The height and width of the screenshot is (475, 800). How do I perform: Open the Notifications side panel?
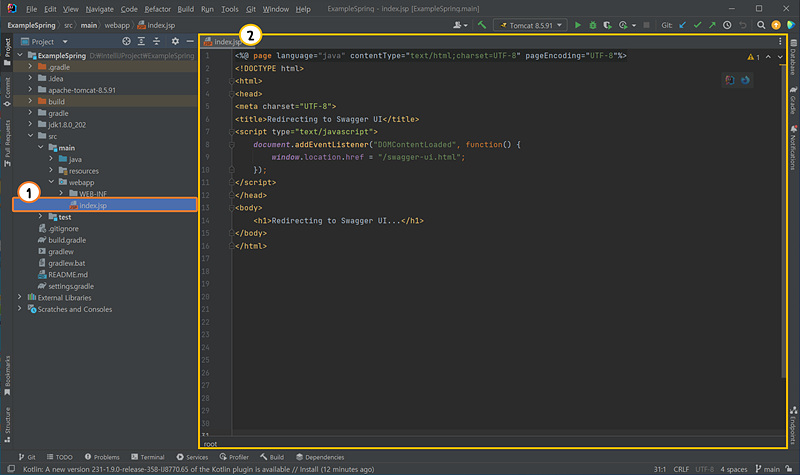[x=793, y=147]
